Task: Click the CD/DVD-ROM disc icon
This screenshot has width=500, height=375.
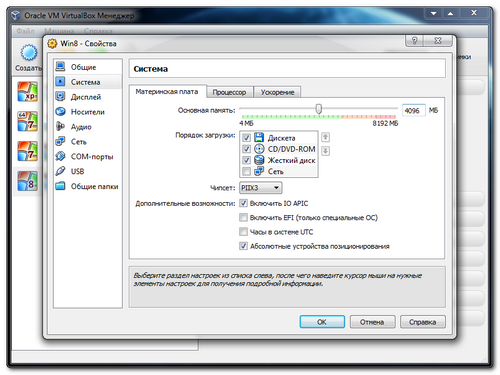Action: [x=259, y=149]
